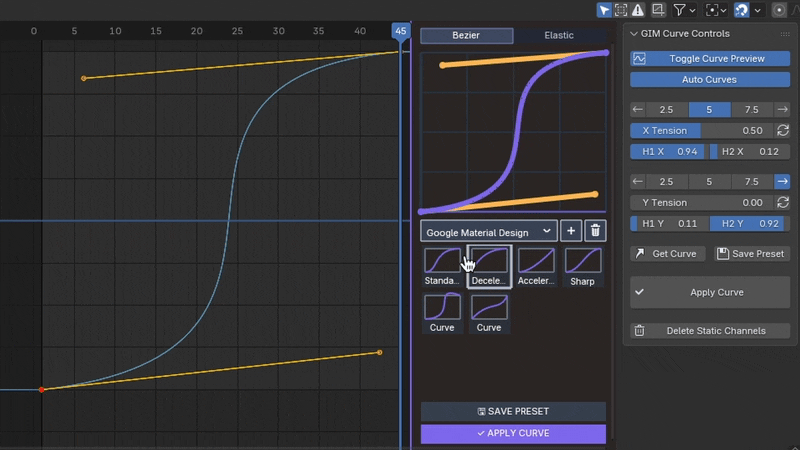Select 7.5 in the X tension row

pyautogui.click(x=752, y=110)
